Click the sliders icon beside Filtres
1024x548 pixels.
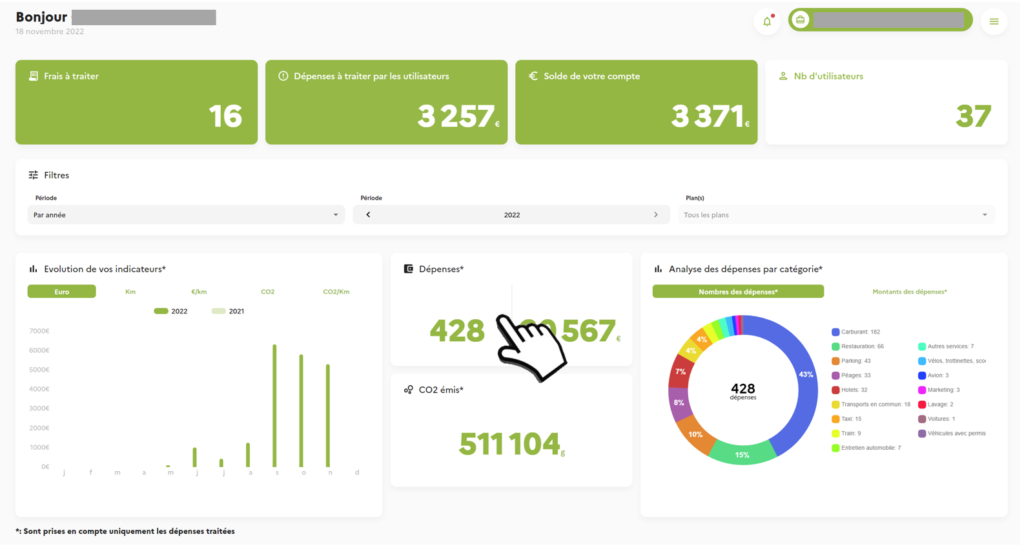33,175
